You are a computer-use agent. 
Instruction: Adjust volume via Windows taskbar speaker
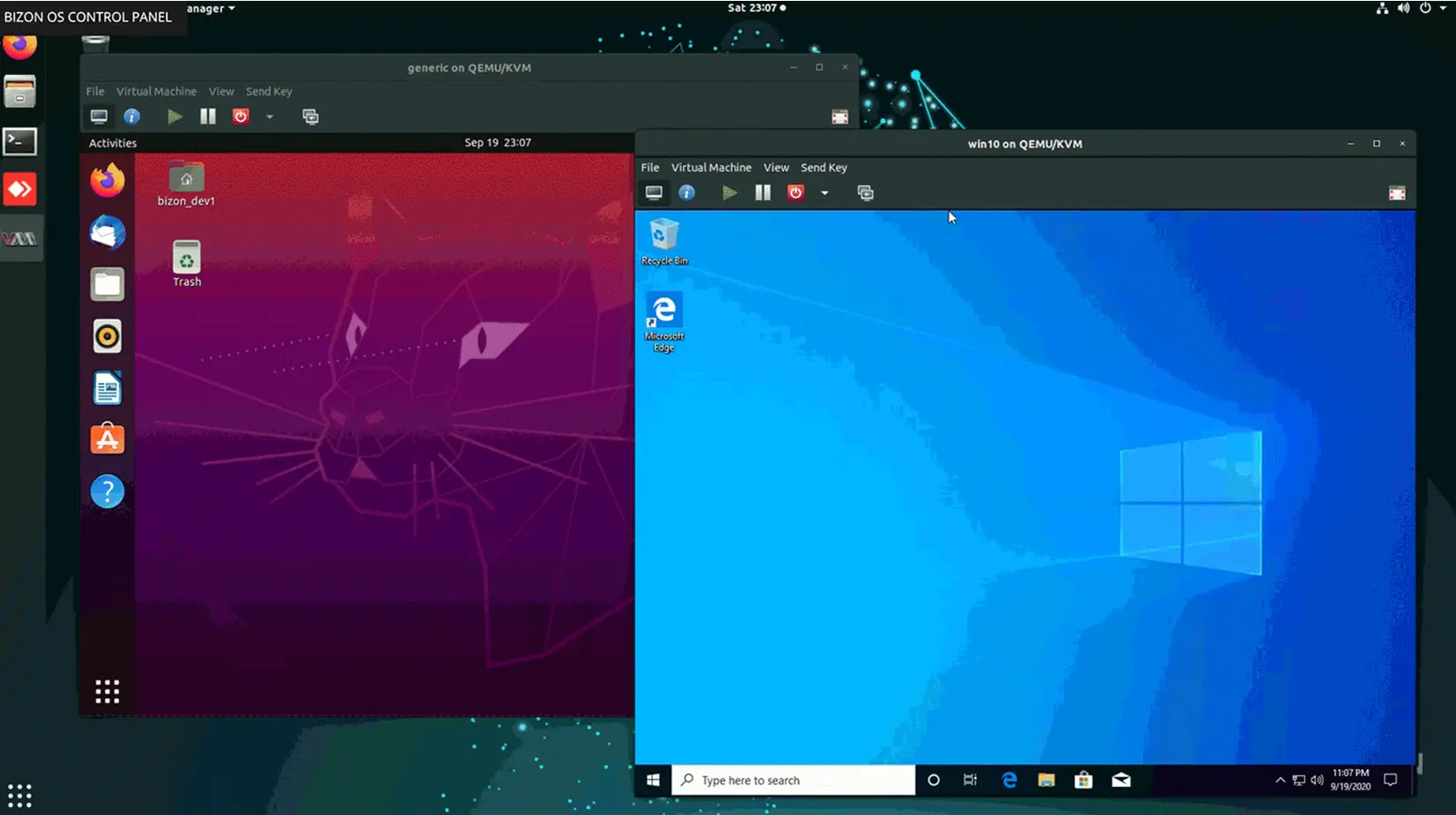click(x=1317, y=780)
